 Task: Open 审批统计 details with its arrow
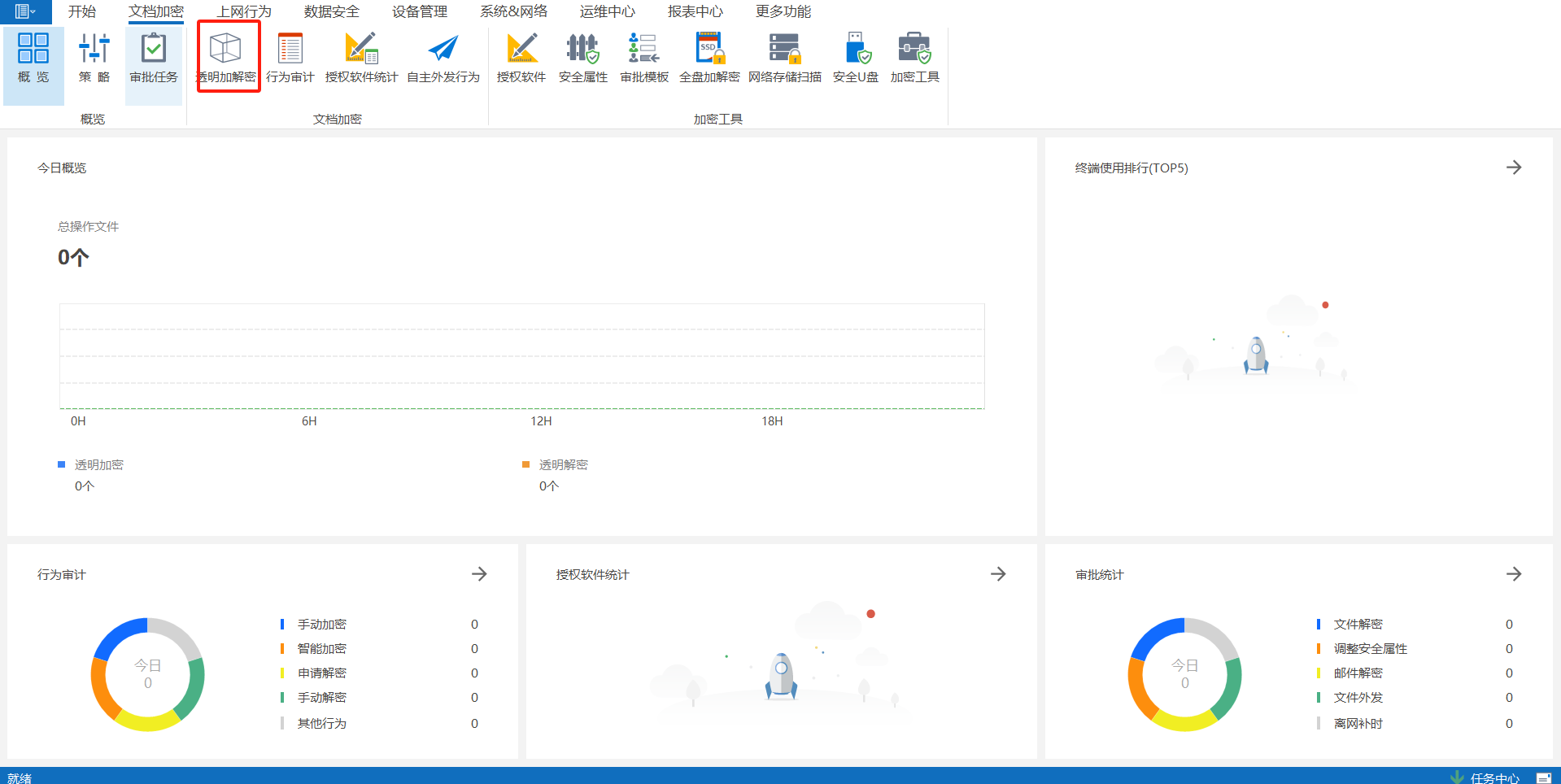click(x=1513, y=574)
